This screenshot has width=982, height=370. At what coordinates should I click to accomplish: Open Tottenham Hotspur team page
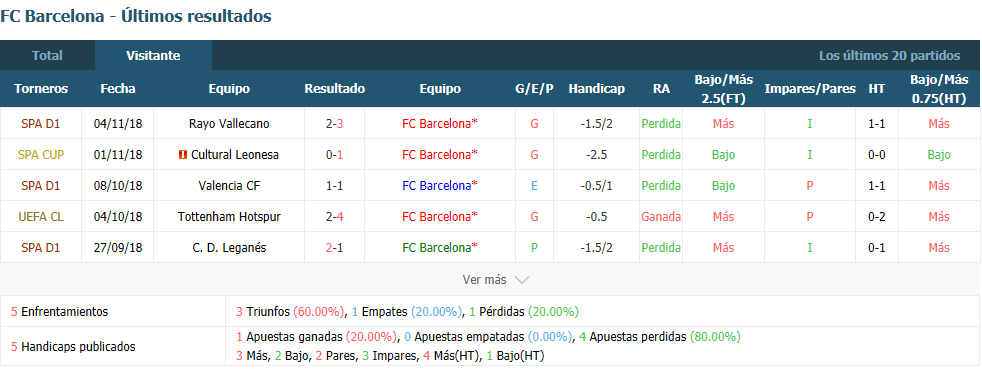tap(229, 217)
